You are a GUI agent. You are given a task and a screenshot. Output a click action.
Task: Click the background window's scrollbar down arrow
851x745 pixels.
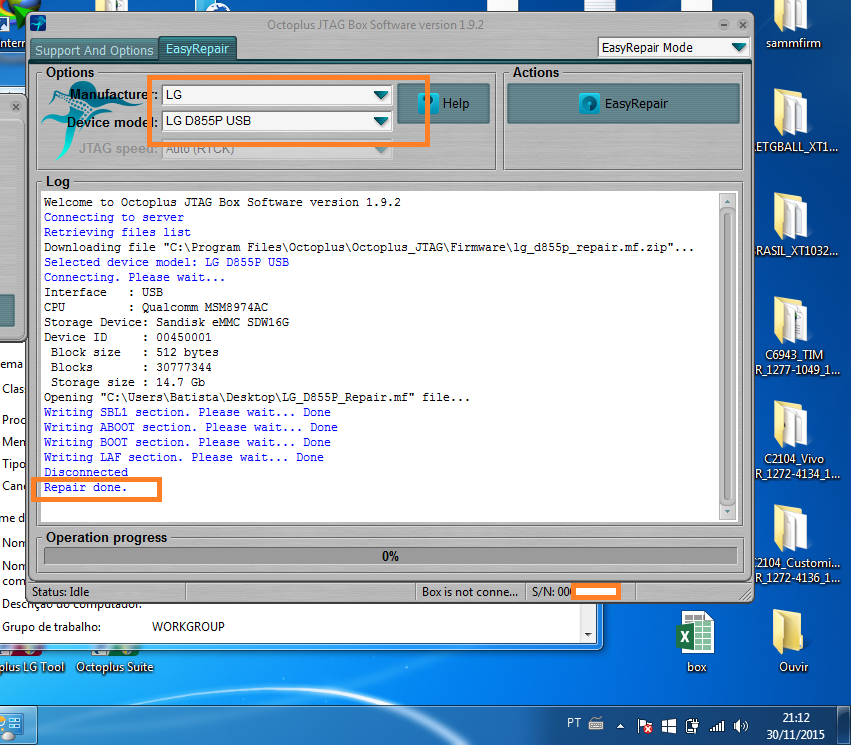[588, 634]
